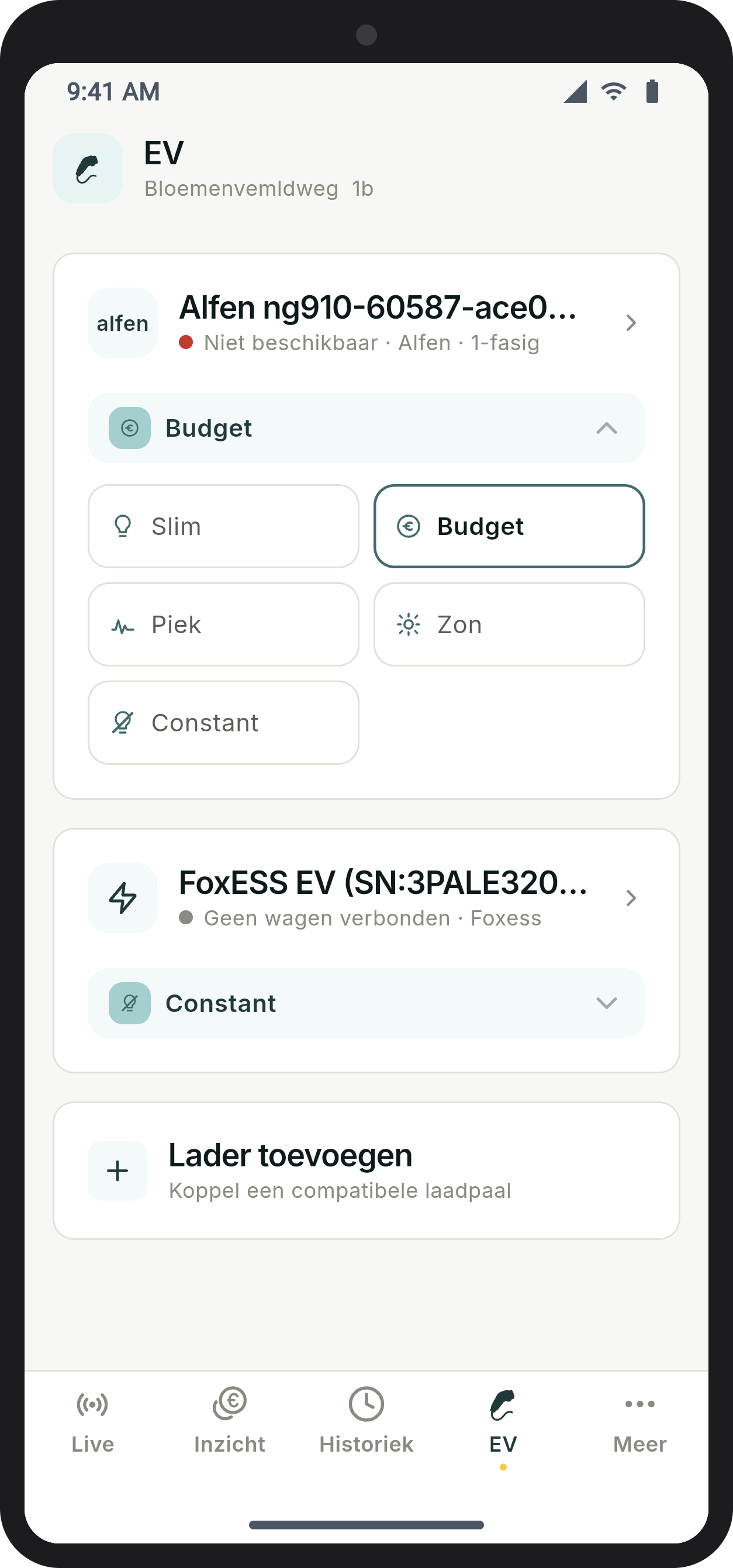Choose Constant mode for Alfen charger
The image size is (733, 1568).
point(223,723)
